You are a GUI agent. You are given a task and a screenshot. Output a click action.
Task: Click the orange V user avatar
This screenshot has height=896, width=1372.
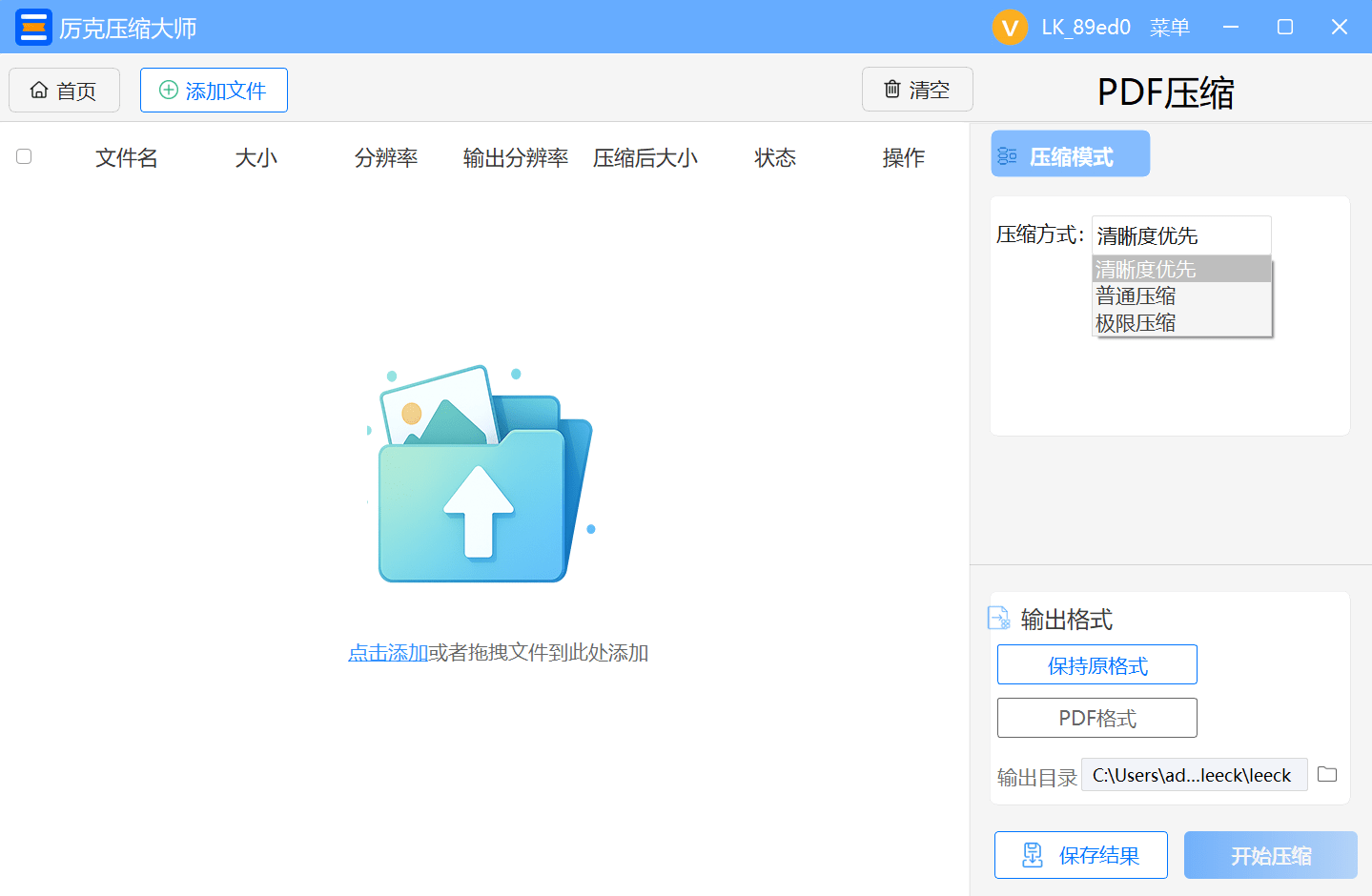pos(1010,28)
